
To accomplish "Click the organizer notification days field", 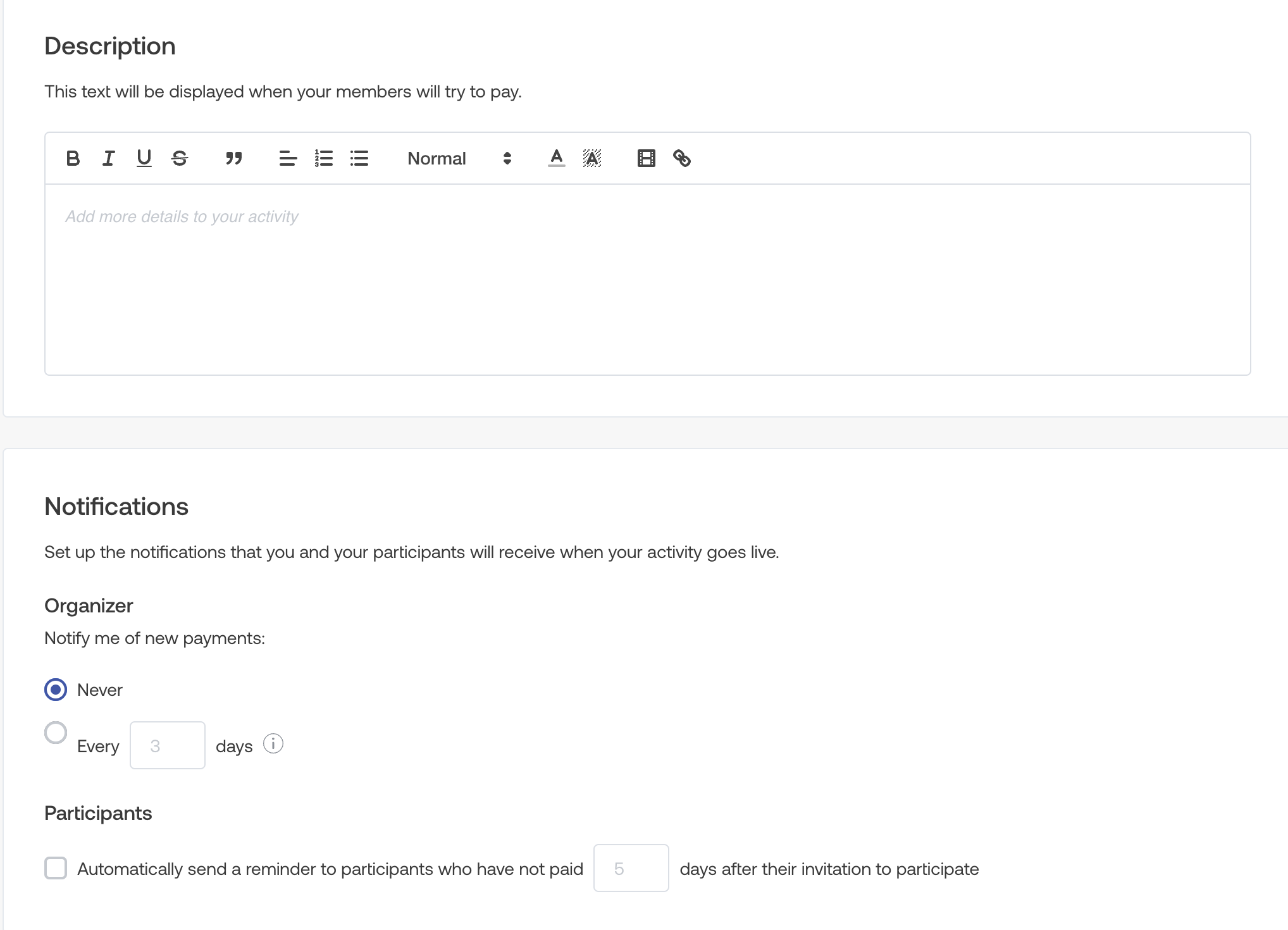I will click(167, 745).
